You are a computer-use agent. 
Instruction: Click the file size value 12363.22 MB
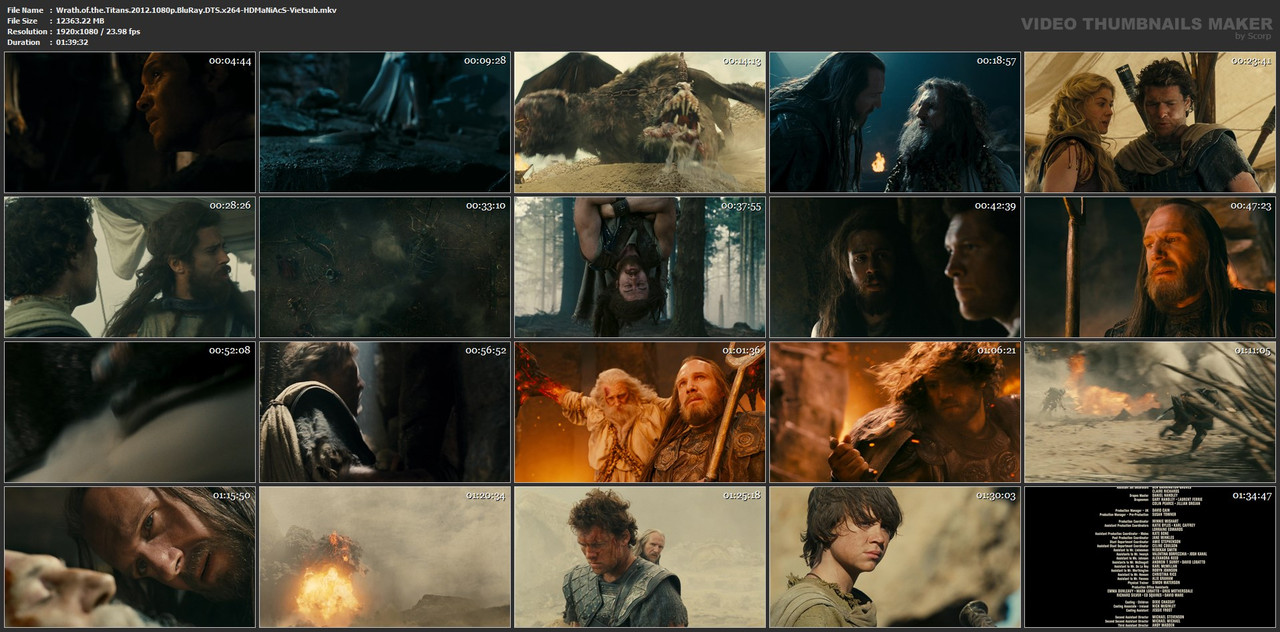coord(80,21)
